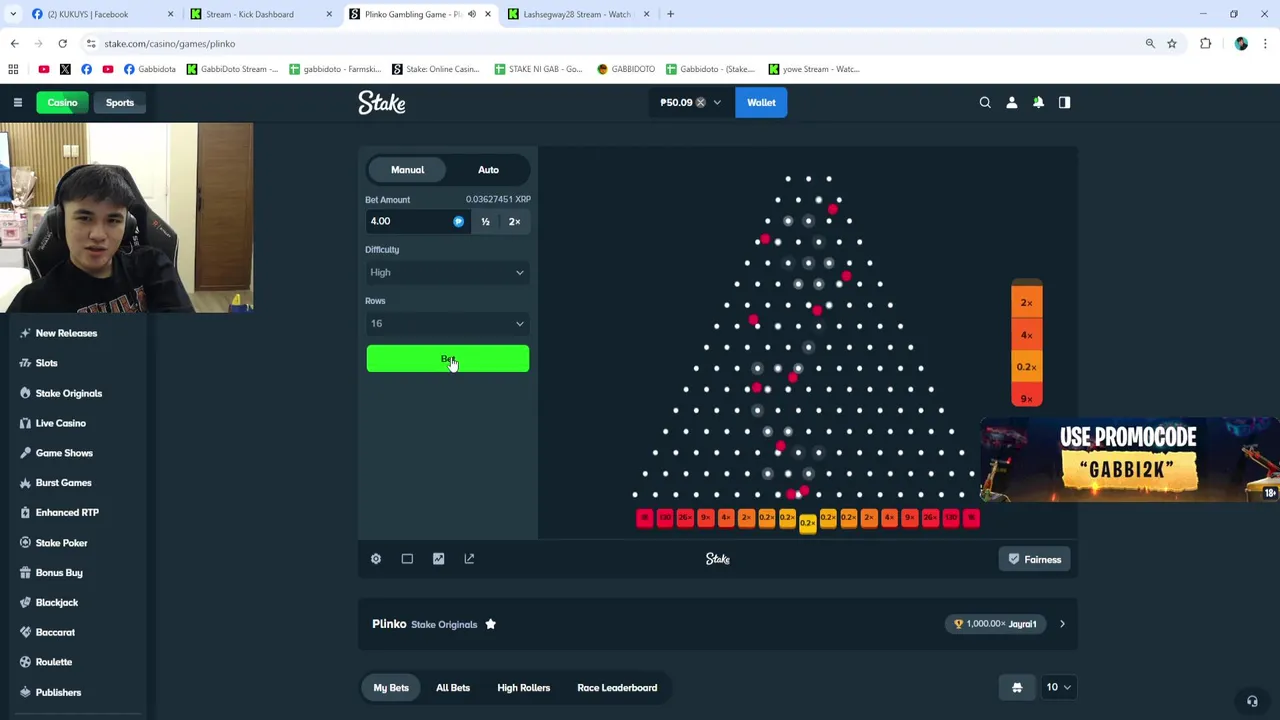Click the Stake Originals link beside Plinko title

(444, 624)
